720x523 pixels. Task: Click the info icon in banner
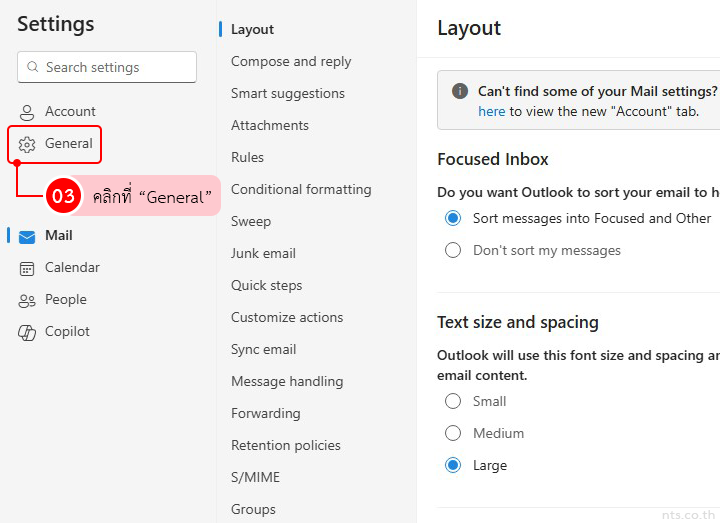460,91
